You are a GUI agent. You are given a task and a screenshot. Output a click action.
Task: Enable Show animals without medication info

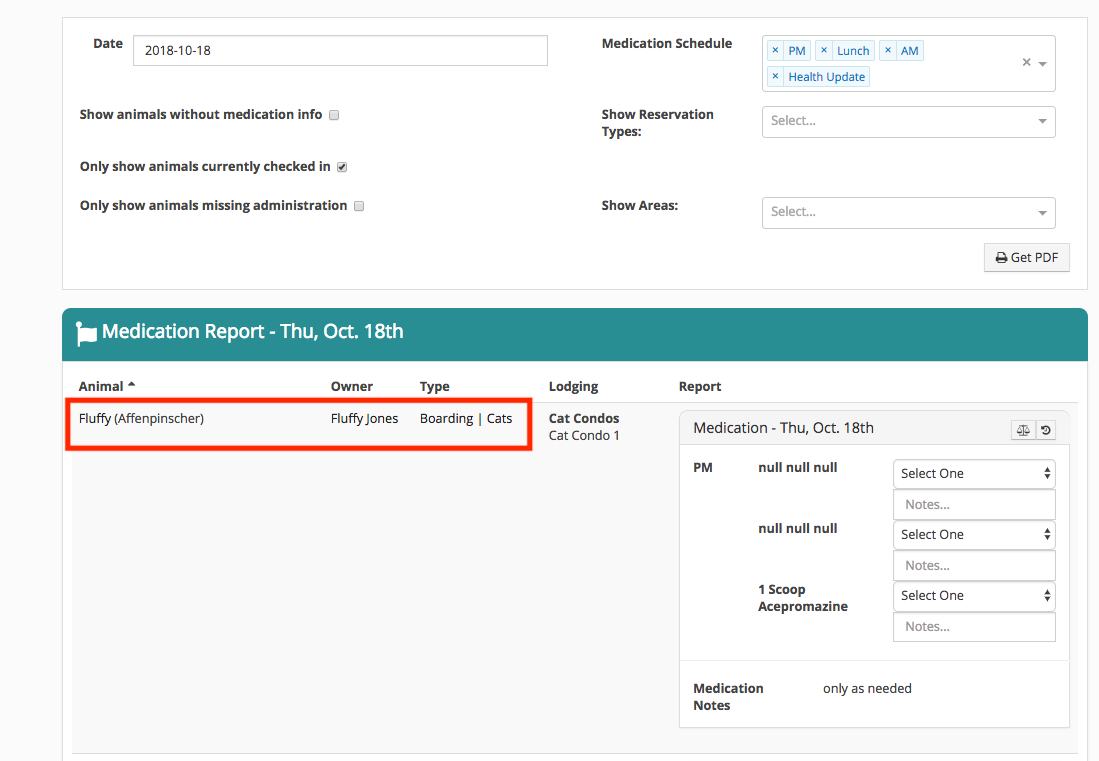(x=334, y=114)
